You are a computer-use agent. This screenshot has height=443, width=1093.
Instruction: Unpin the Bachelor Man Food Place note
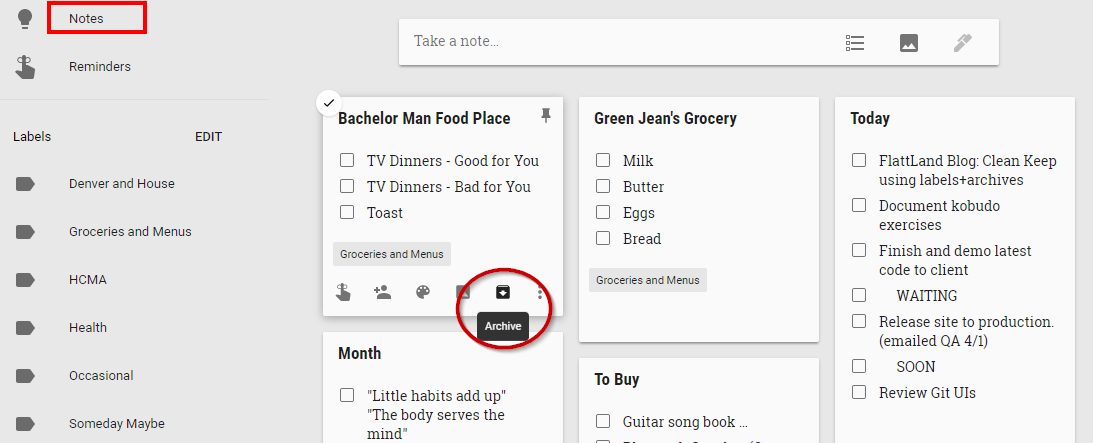(x=546, y=116)
